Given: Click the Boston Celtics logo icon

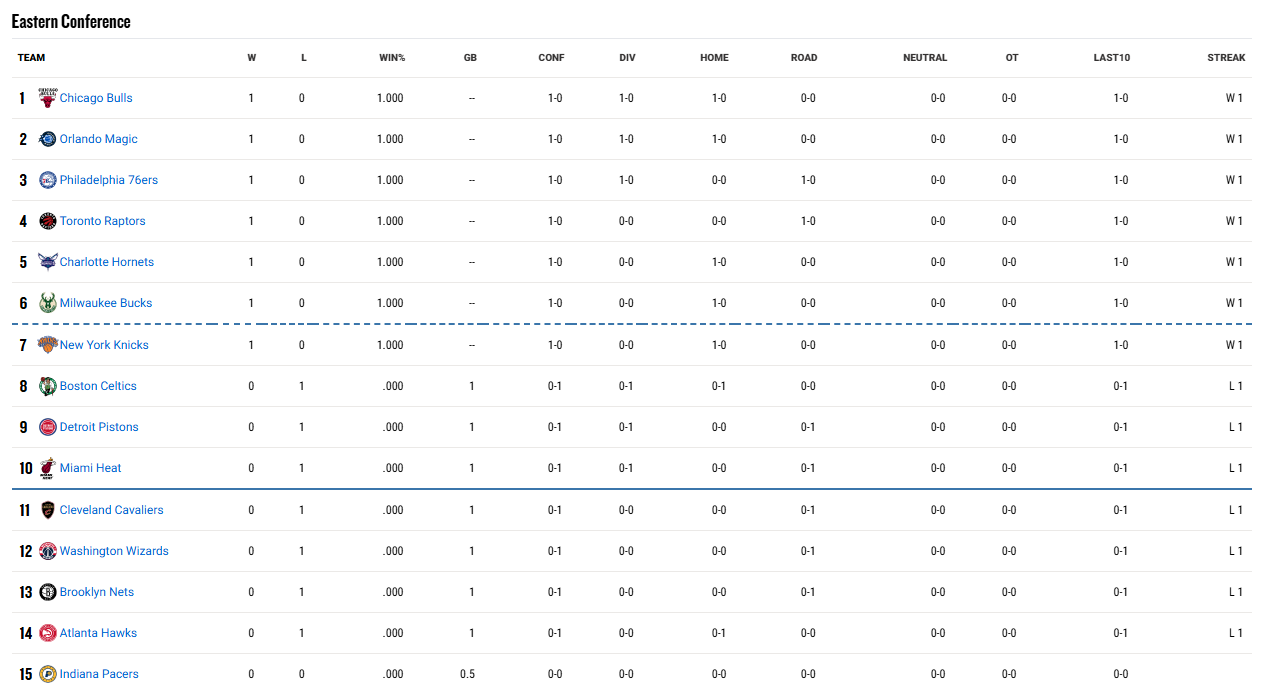Looking at the screenshot, I should [x=47, y=386].
